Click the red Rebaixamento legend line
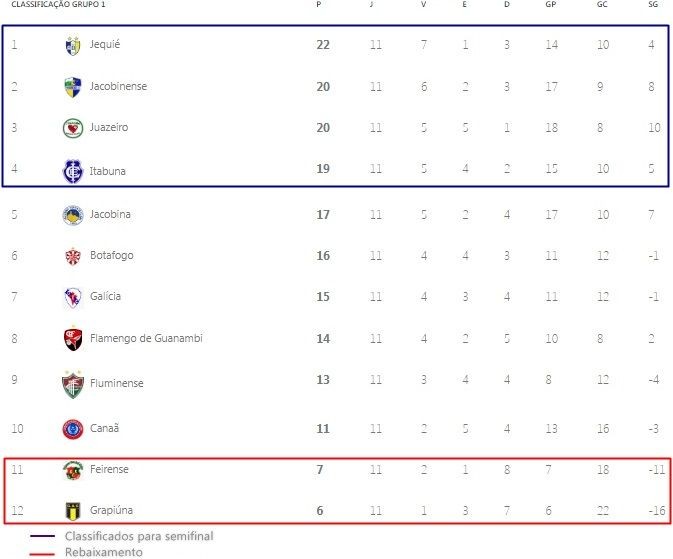673x559 pixels. click(x=42, y=554)
